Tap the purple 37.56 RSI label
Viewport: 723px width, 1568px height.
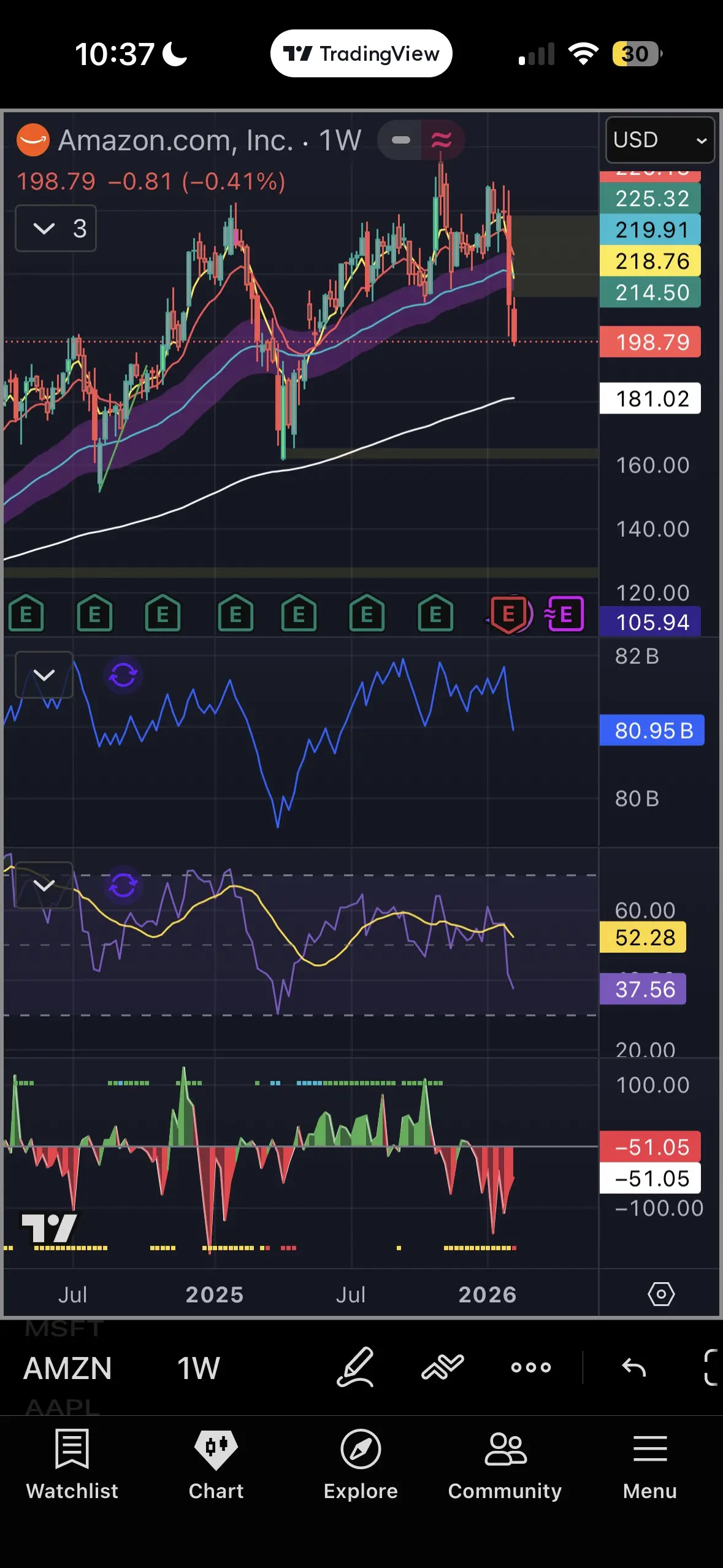643,989
